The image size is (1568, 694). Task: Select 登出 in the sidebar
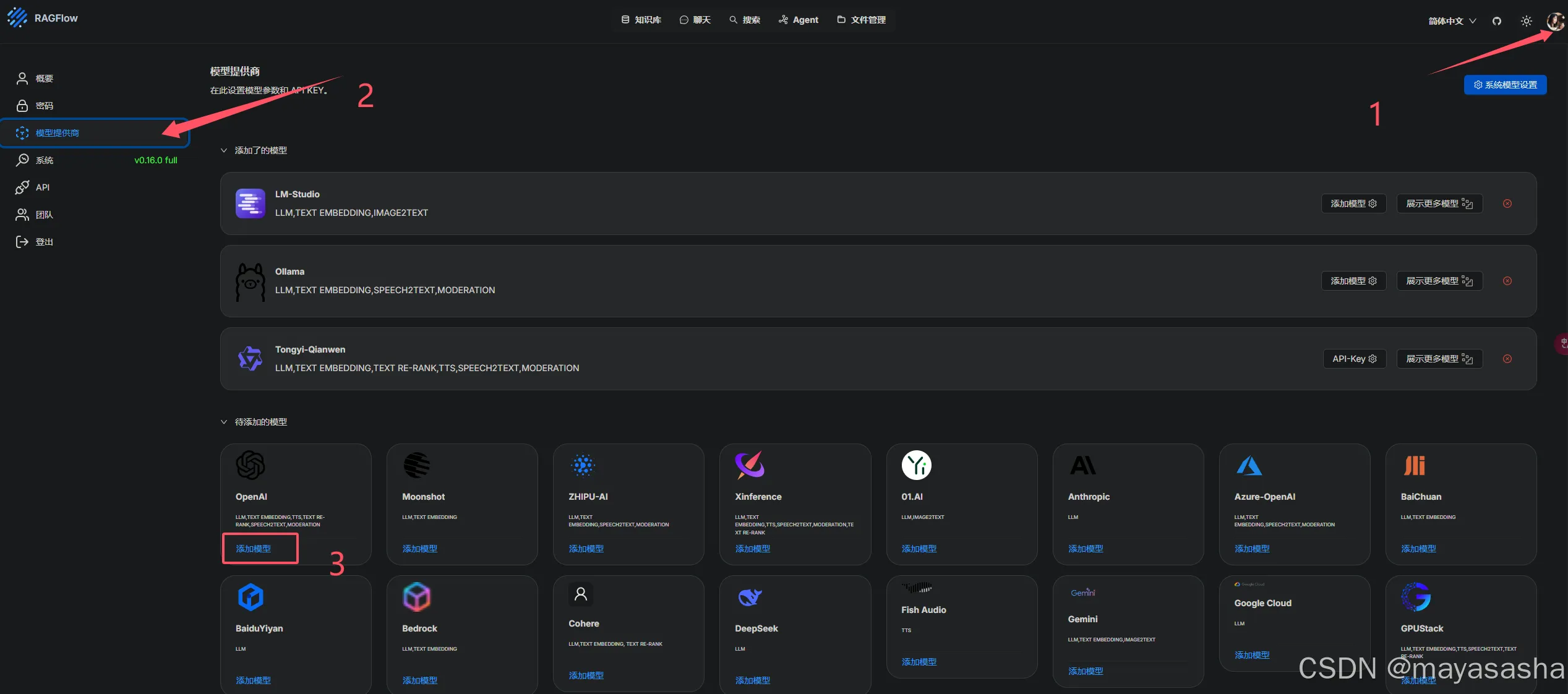(x=96, y=242)
